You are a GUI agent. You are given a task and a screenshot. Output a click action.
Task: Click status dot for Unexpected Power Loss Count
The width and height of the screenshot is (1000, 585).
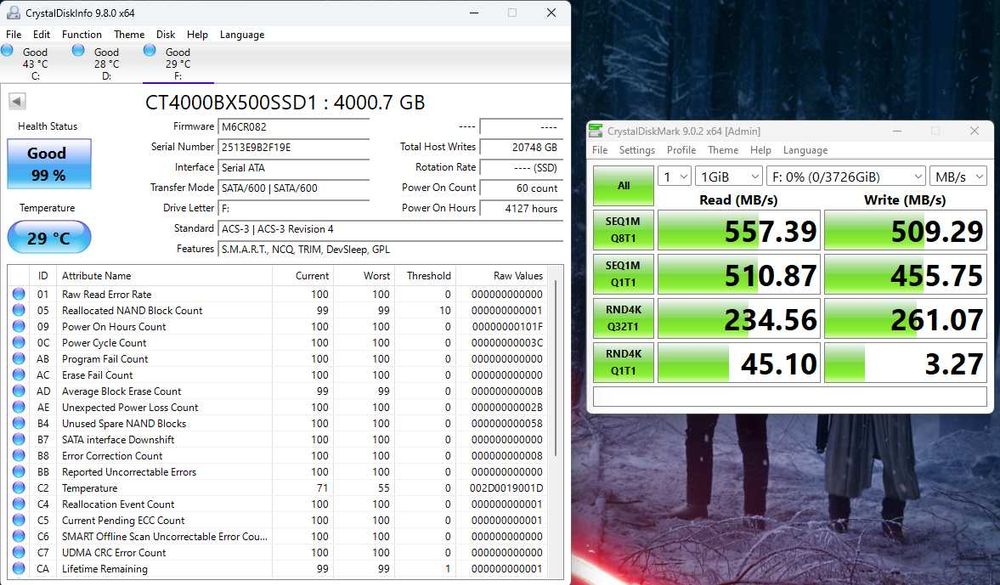[18, 407]
